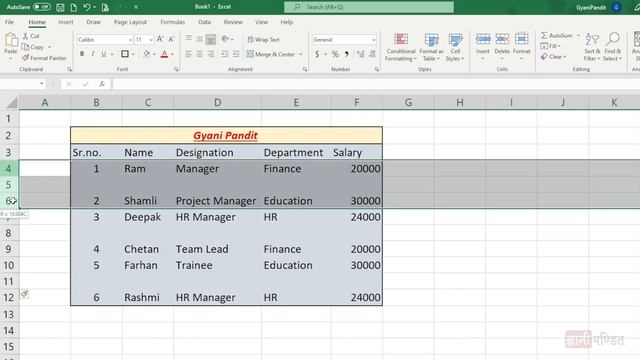The height and width of the screenshot is (360, 640).
Task: Click the formula bar input
Action: click(x=376, y=84)
